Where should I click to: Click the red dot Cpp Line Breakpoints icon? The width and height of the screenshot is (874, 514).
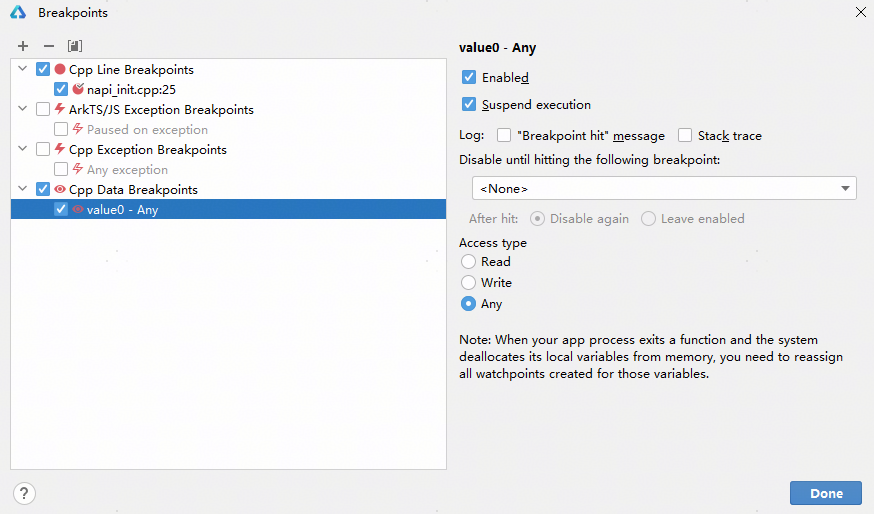click(x=60, y=70)
